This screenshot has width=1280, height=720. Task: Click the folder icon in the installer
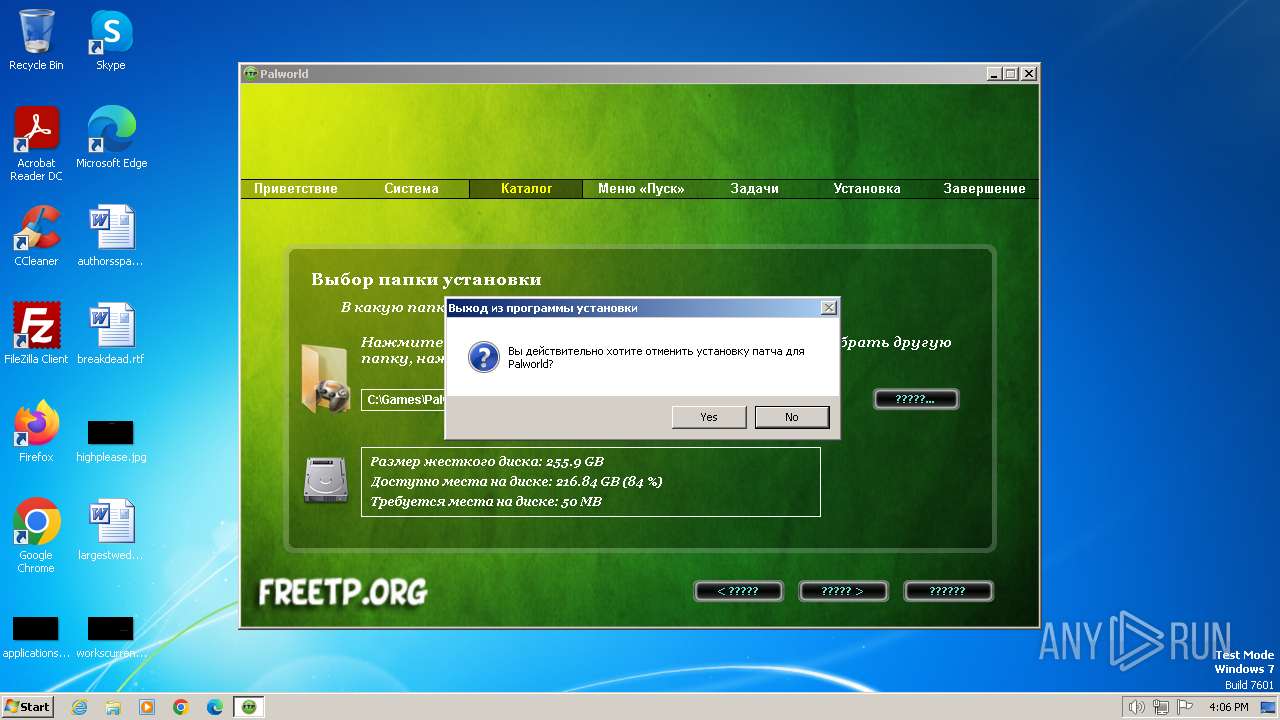click(326, 378)
